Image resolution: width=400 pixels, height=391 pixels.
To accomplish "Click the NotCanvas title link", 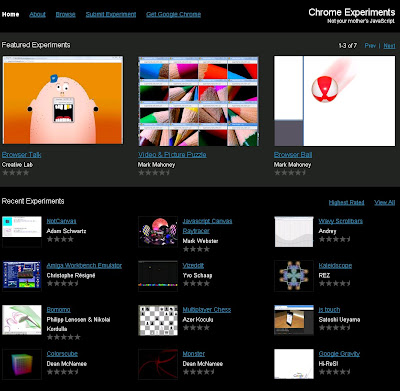I will pyautogui.click(x=61, y=221).
